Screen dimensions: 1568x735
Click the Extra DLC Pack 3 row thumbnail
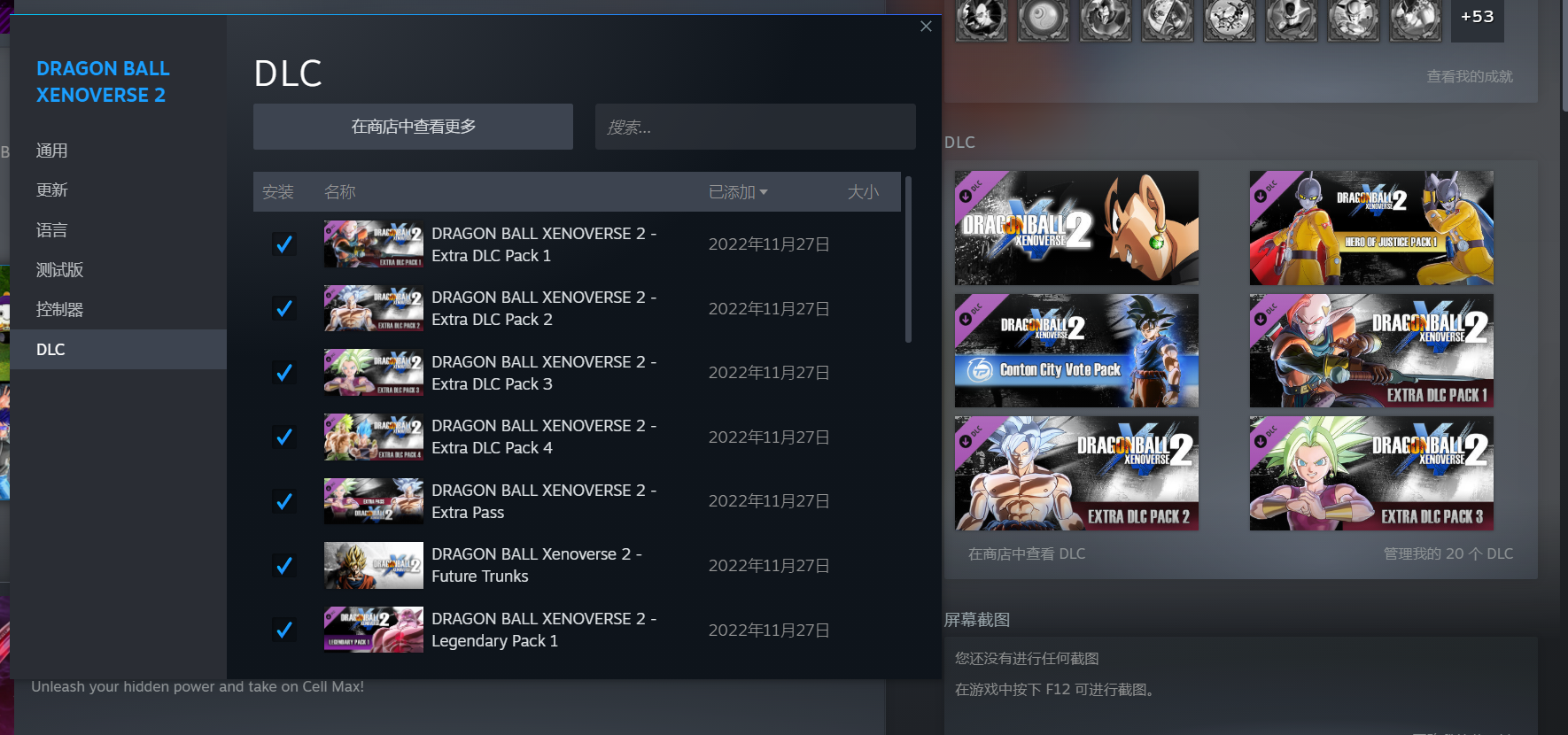pyautogui.click(x=374, y=373)
